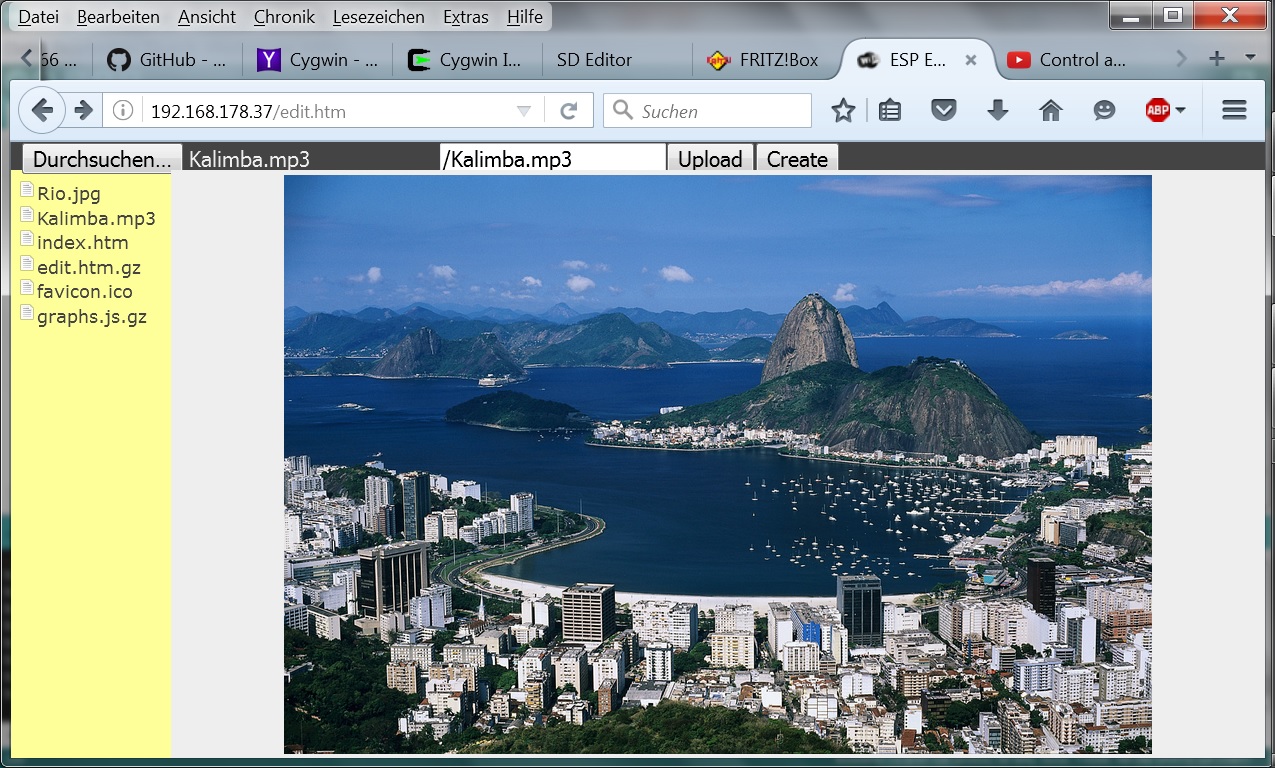The width and height of the screenshot is (1275, 768).
Task: Reload the page with the refresh icon
Action: 569,110
